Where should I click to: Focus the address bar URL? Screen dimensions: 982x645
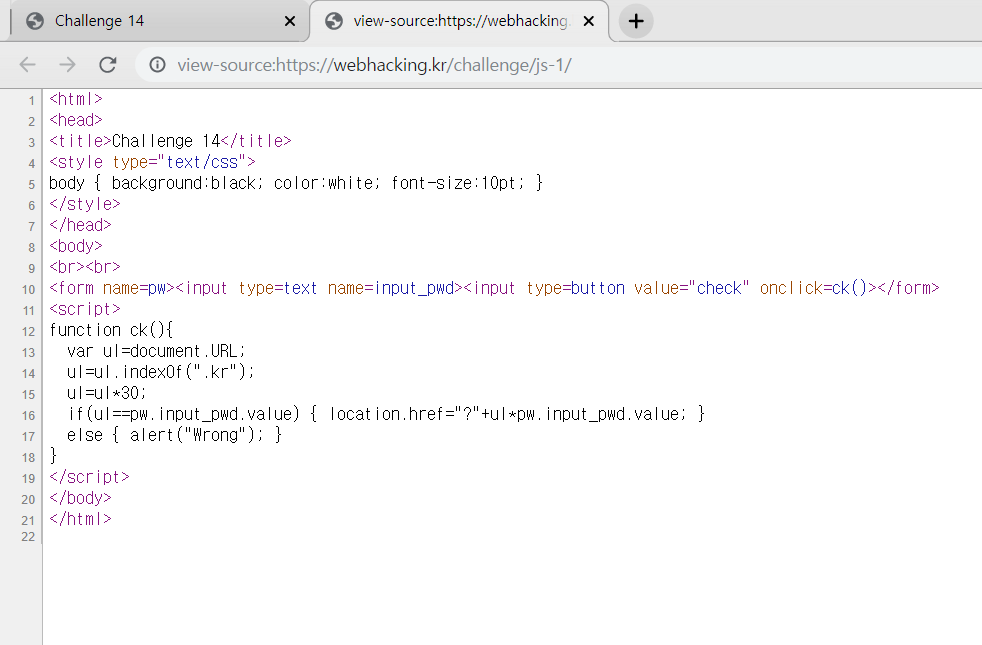[375, 65]
